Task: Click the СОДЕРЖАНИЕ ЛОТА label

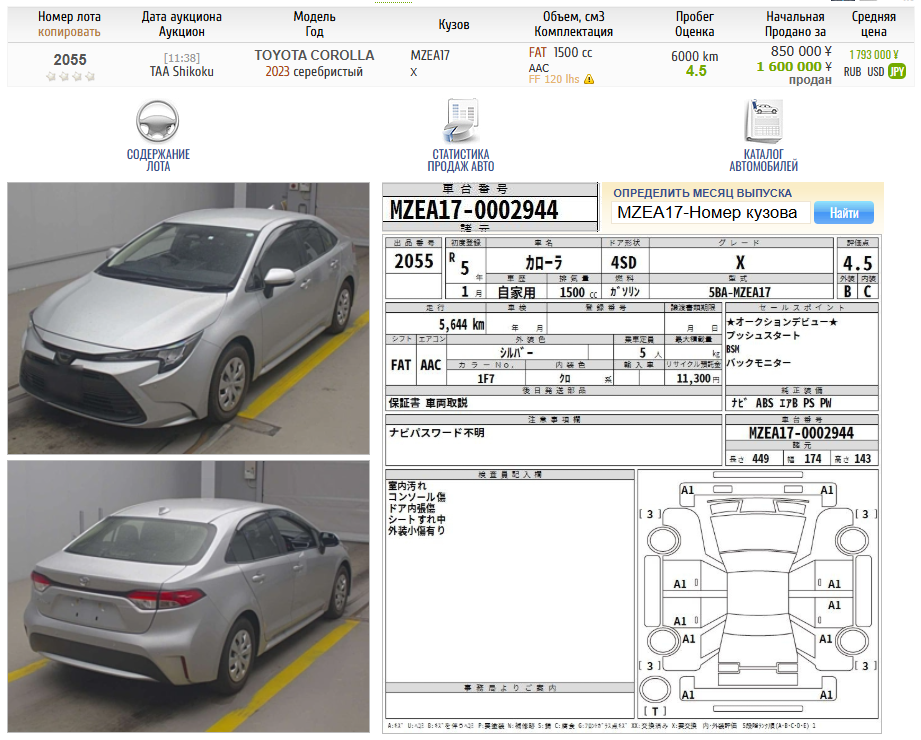Action: click(x=158, y=160)
